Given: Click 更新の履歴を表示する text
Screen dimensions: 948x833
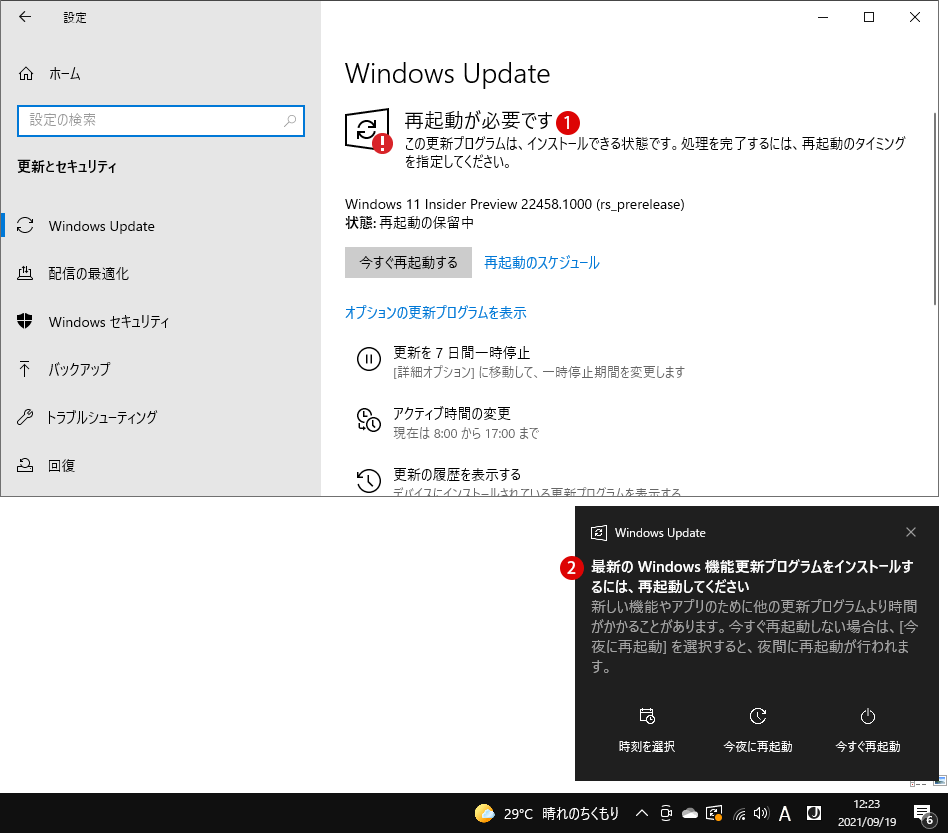Looking at the screenshot, I should coord(457,475).
